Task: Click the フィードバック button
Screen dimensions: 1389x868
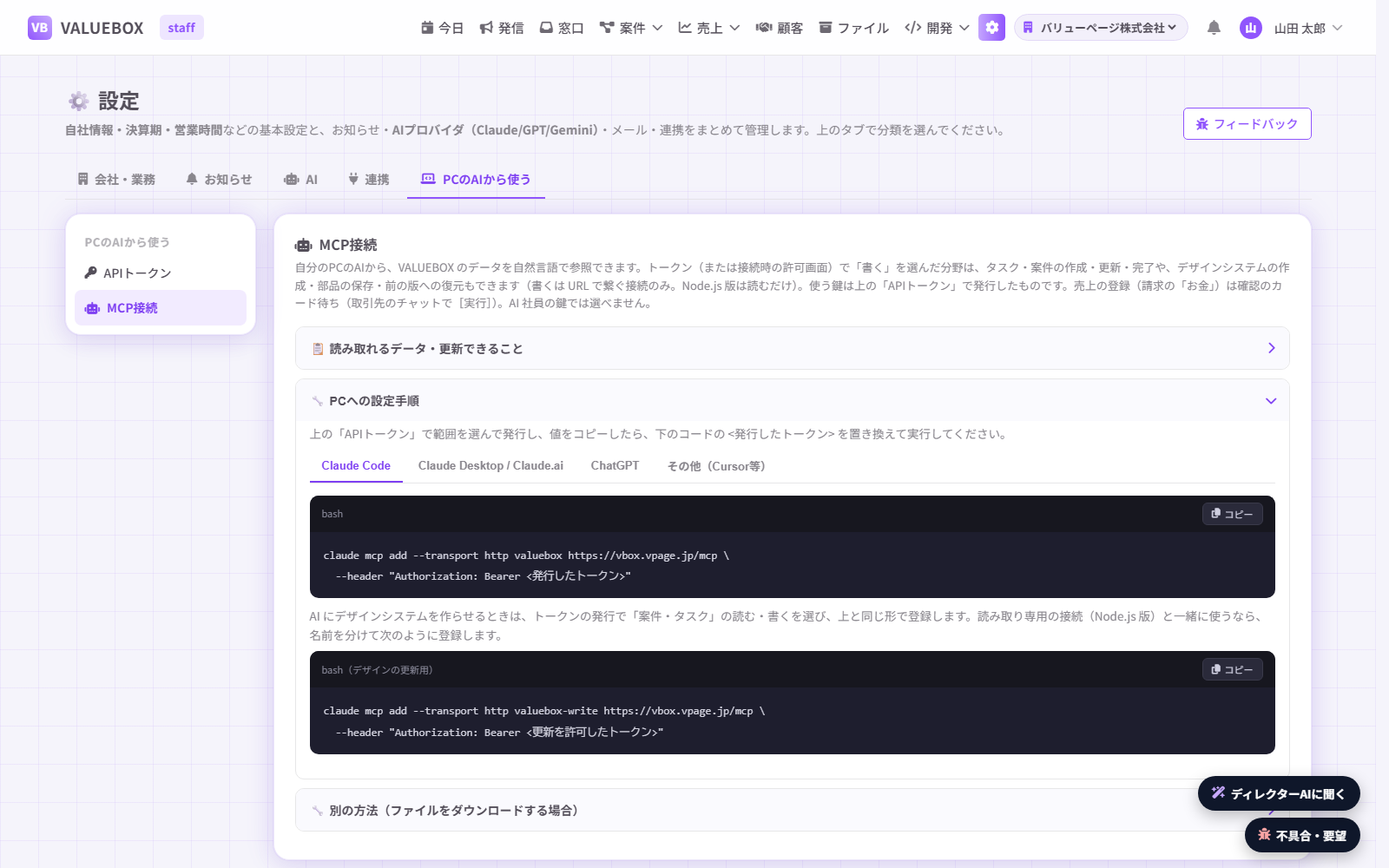Action: [1247, 124]
